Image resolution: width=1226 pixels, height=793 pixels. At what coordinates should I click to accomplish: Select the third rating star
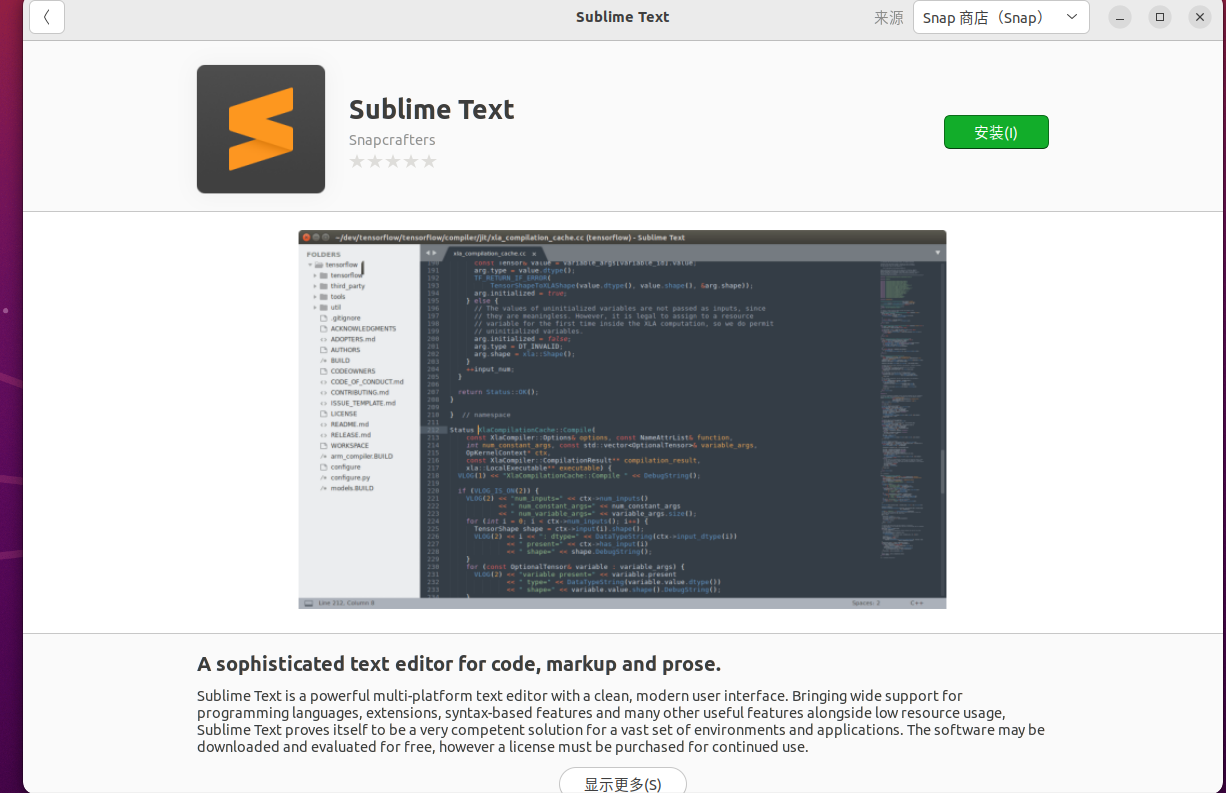click(x=393, y=160)
